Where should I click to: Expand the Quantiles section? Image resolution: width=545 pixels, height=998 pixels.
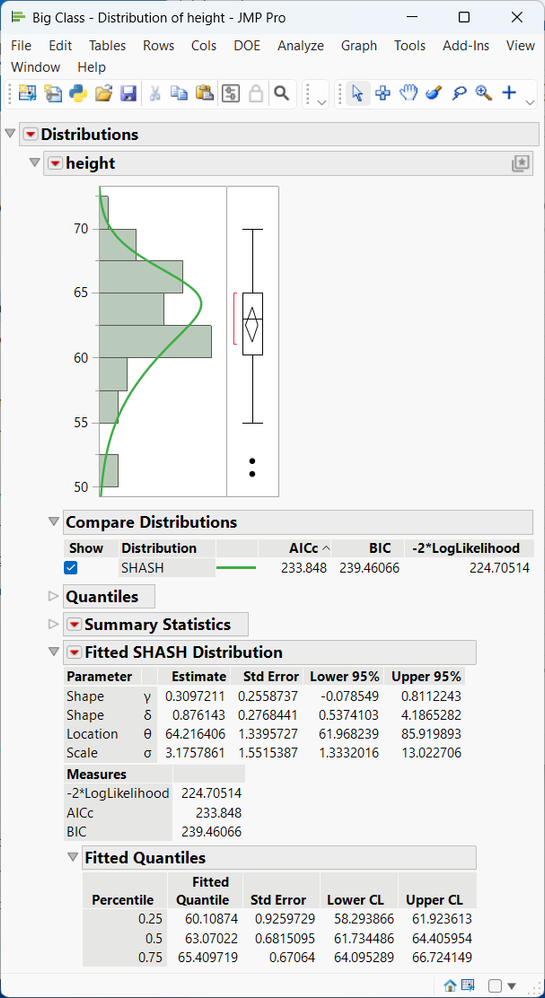(x=53, y=596)
